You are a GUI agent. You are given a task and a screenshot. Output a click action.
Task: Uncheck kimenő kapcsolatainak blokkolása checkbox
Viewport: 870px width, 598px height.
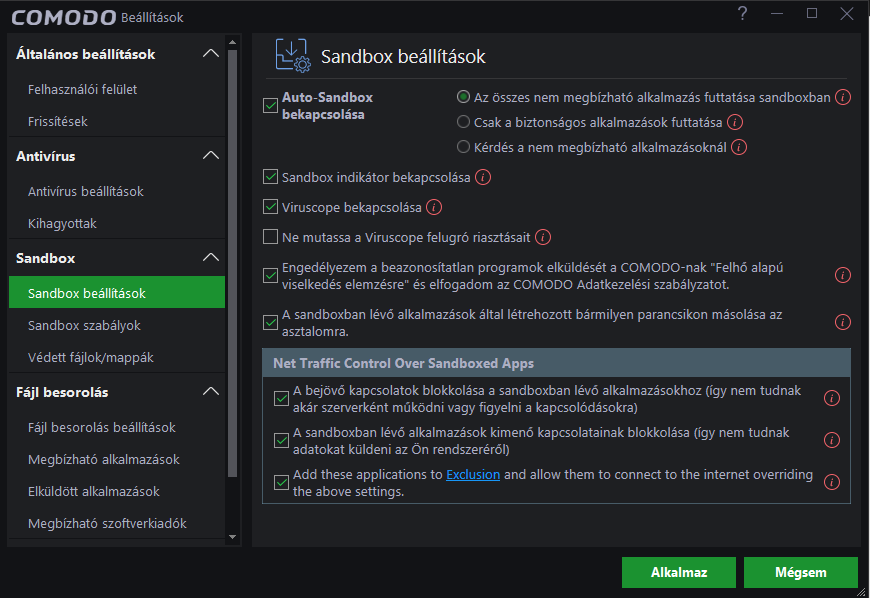[281, 440]
